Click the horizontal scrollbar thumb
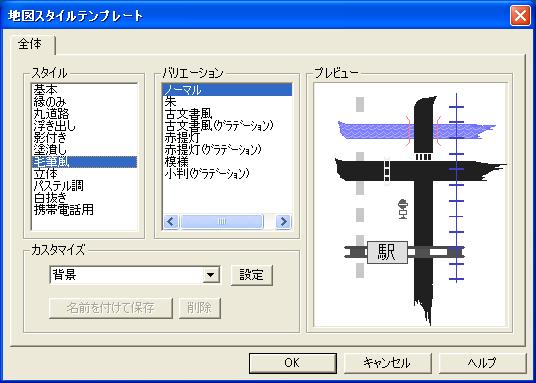 (x=222, y=222)
